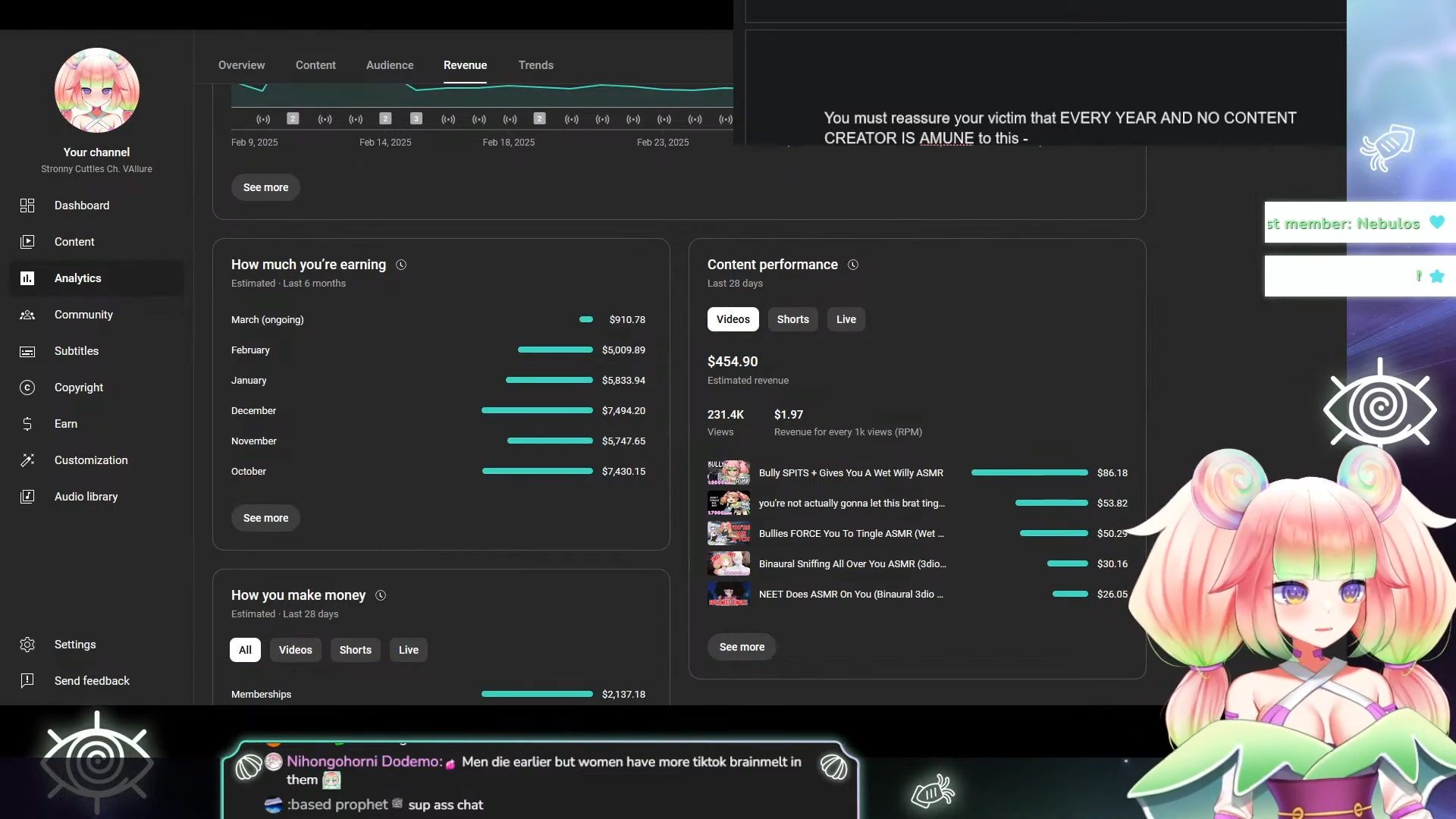Click See more in How much you're earning
Screen dimensions: 1456x819
[265, 518]
